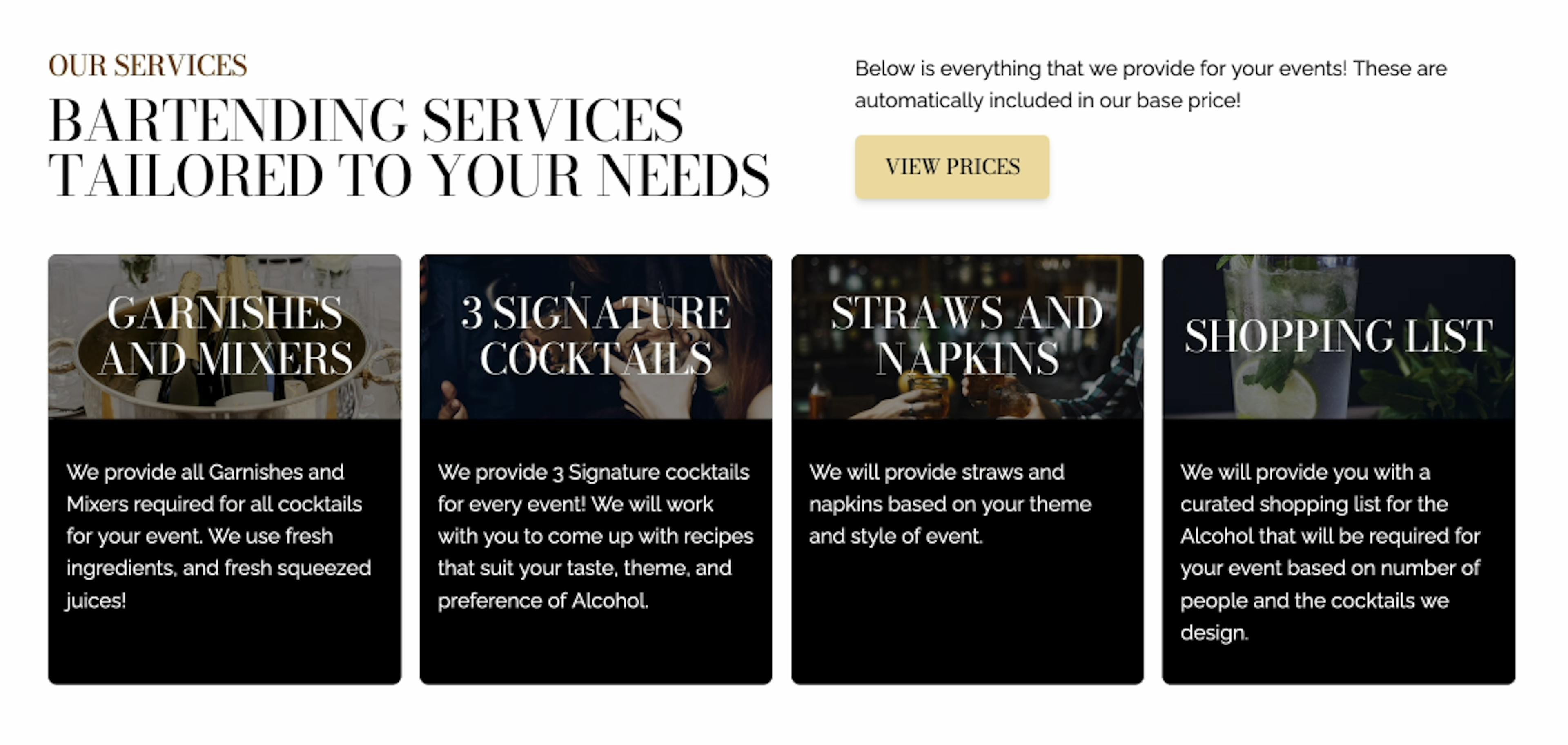Open the 3 Signature Cocktails card image
The width and height of the screenshot is (1568, 745).
point(595,337)
